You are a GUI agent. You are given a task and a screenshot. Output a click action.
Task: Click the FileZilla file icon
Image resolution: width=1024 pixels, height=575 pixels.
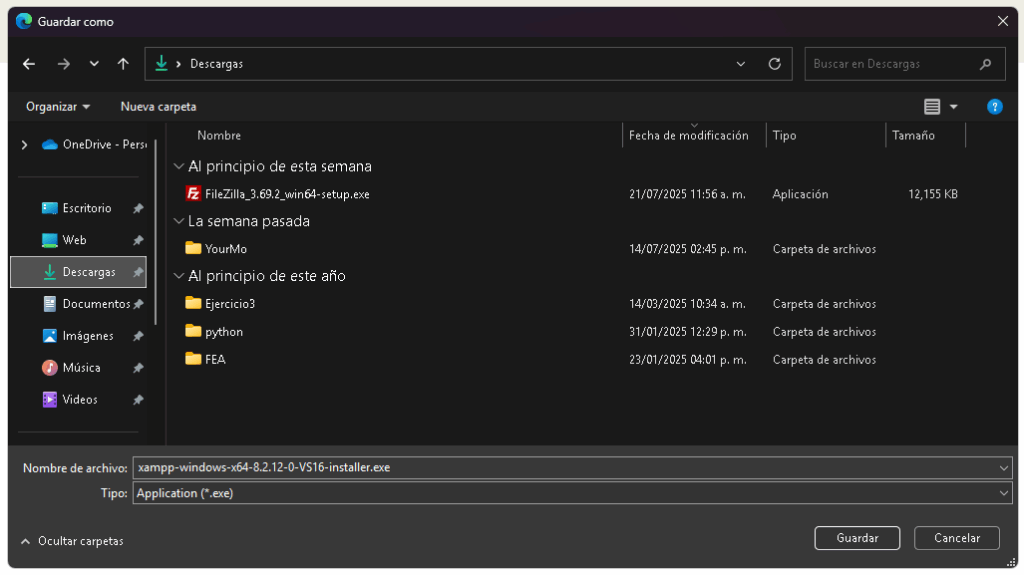pyautogui.click(x=193, y=193)
